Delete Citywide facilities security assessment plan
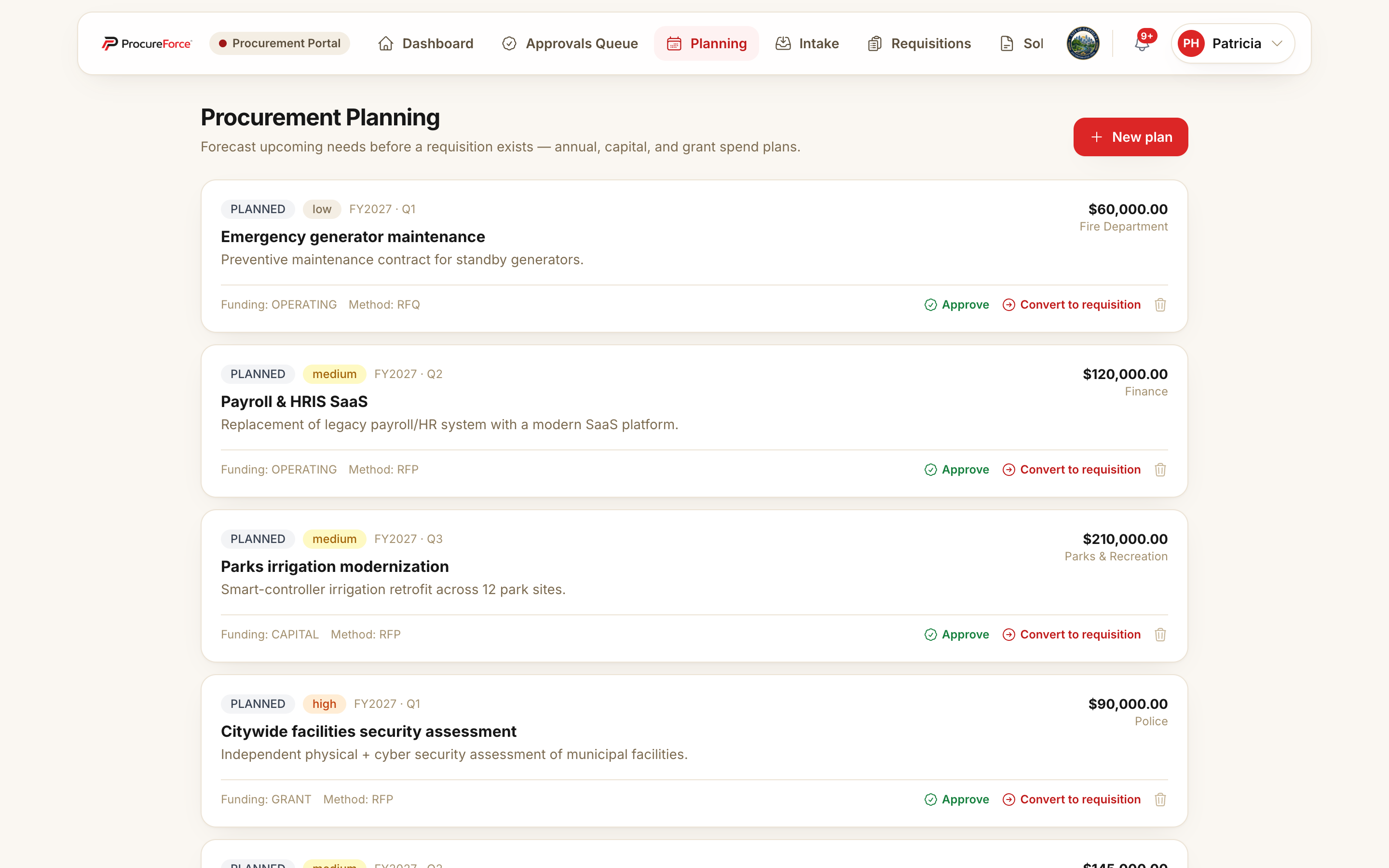Screen dimensions: 1389x868 (x=1160, y=799)
